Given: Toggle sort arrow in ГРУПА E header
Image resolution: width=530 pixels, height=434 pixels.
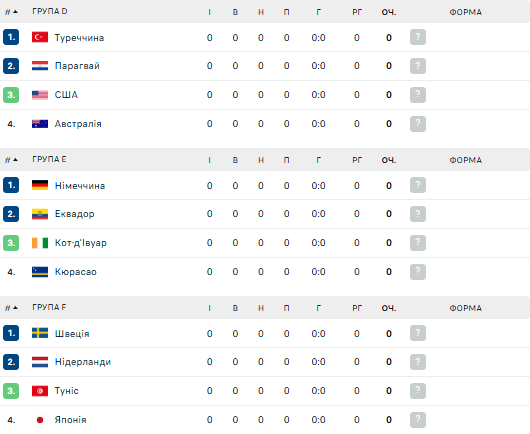Looking at the screenshot, I should click(15, 160).
